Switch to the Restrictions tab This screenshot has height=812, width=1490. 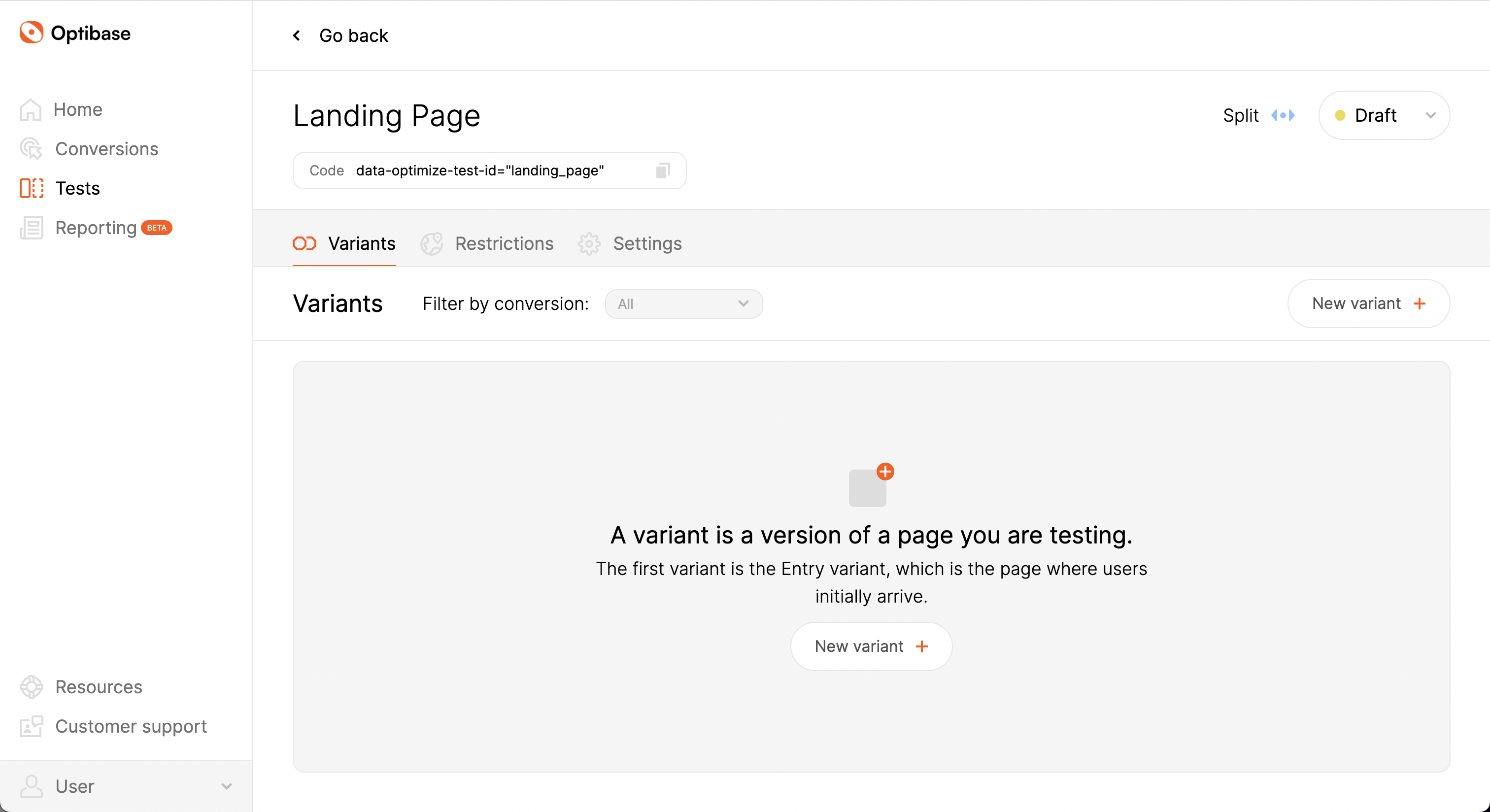(487, 243)
